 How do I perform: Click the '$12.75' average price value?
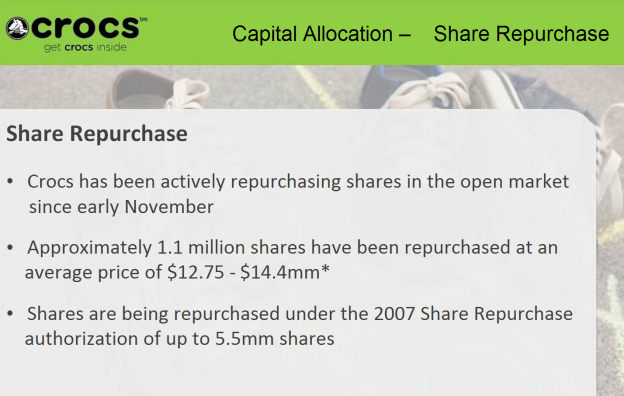tap(195, 273)
